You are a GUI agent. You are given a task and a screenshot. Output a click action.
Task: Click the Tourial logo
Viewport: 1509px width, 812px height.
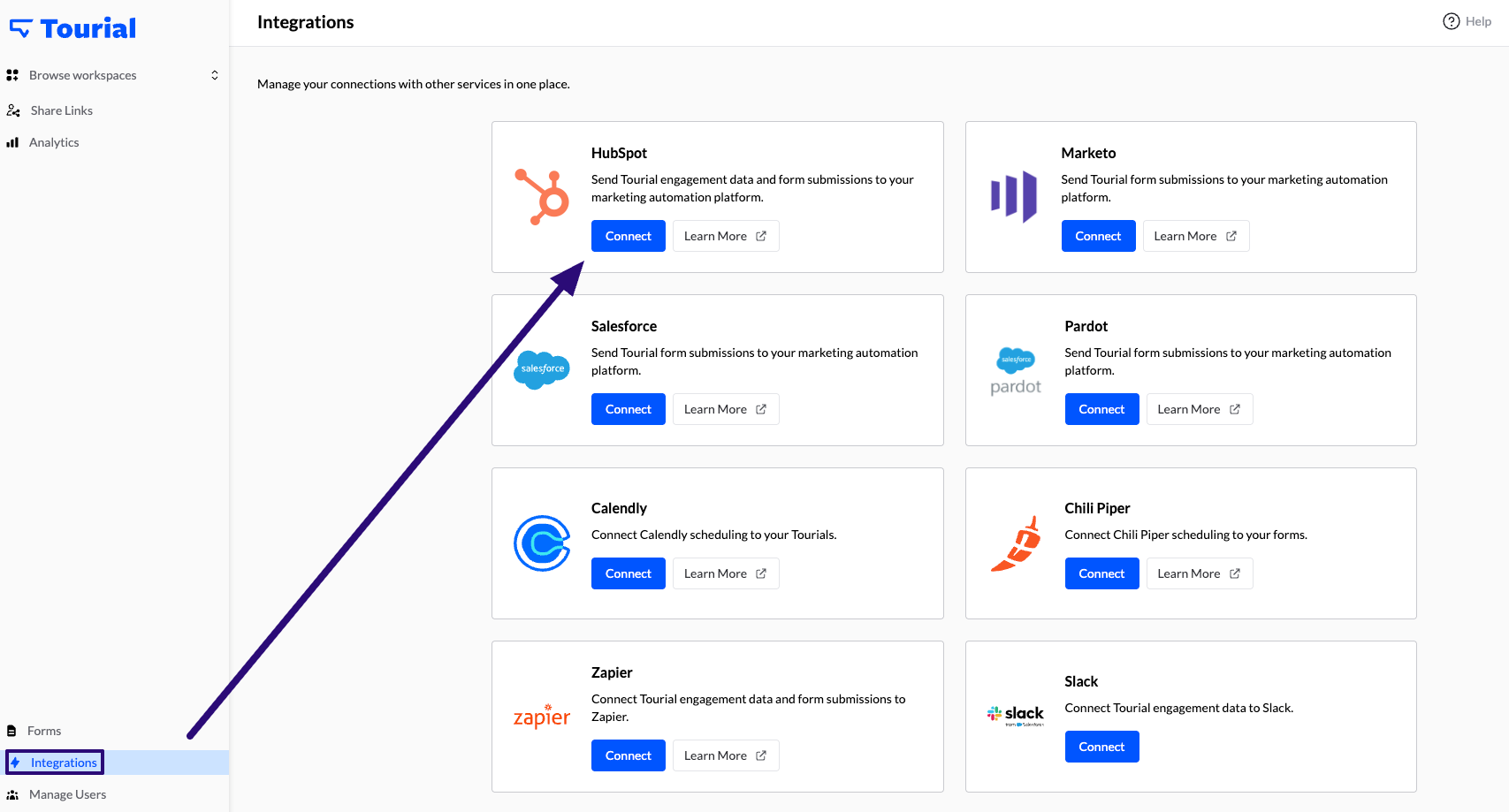72,28
